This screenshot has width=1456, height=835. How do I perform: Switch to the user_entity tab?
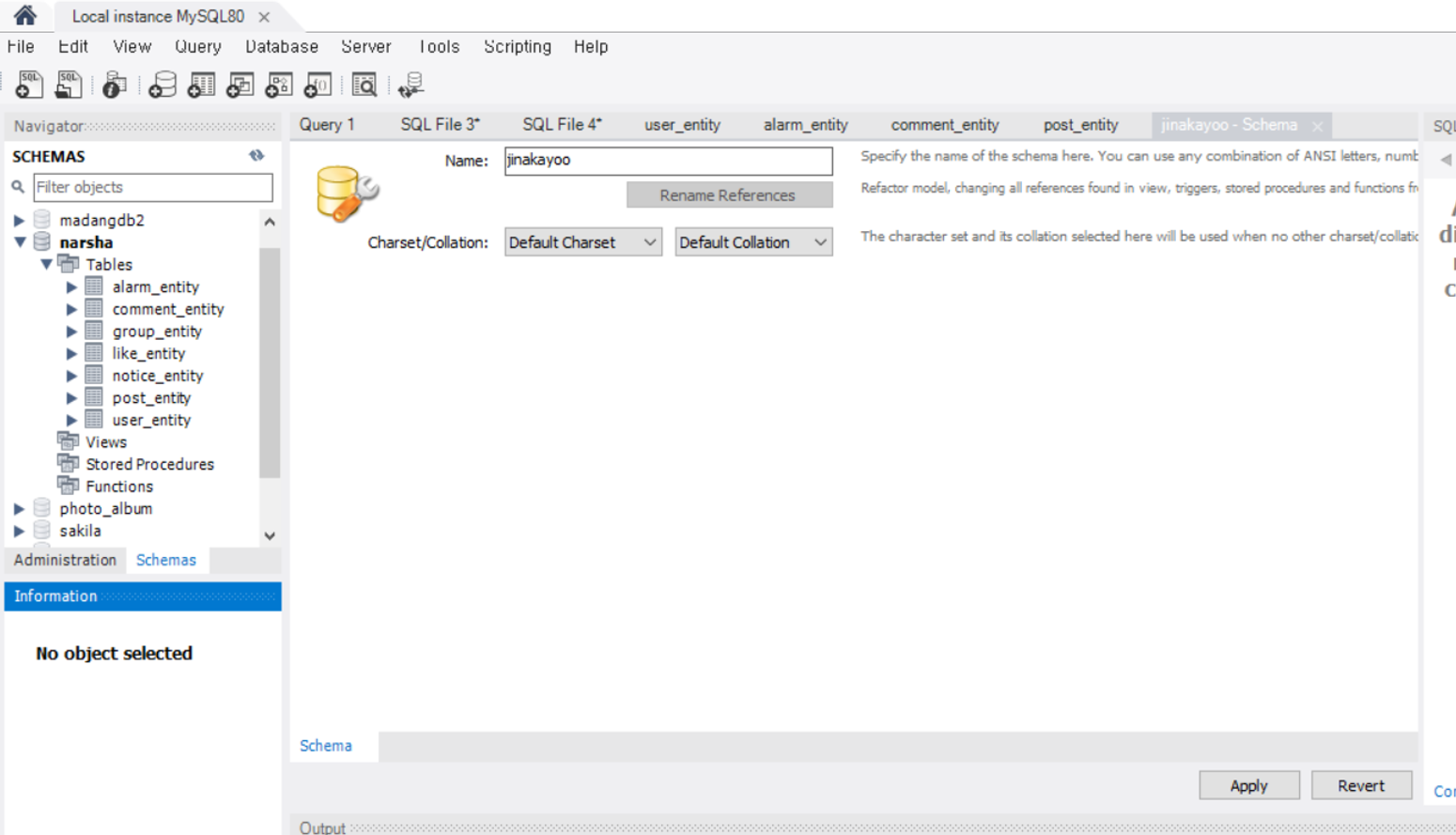[682, 124]
